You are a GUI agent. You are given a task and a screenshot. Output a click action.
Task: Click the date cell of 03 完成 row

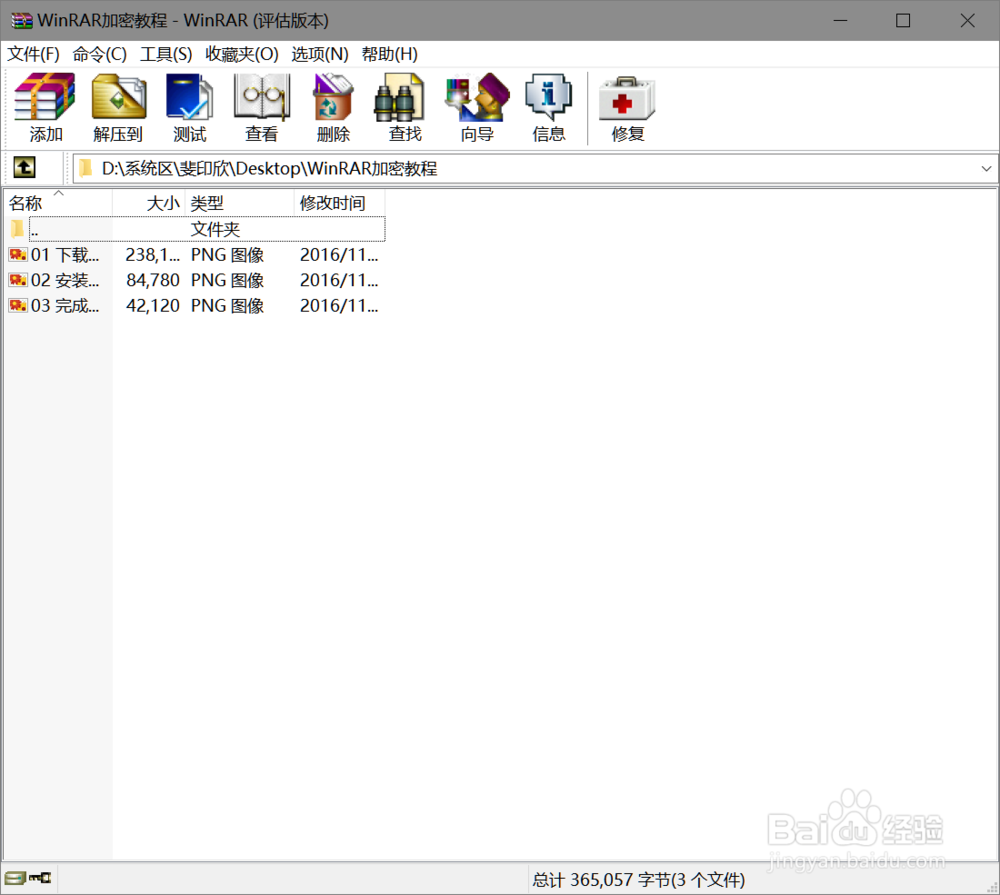click(x=339, y=306)
